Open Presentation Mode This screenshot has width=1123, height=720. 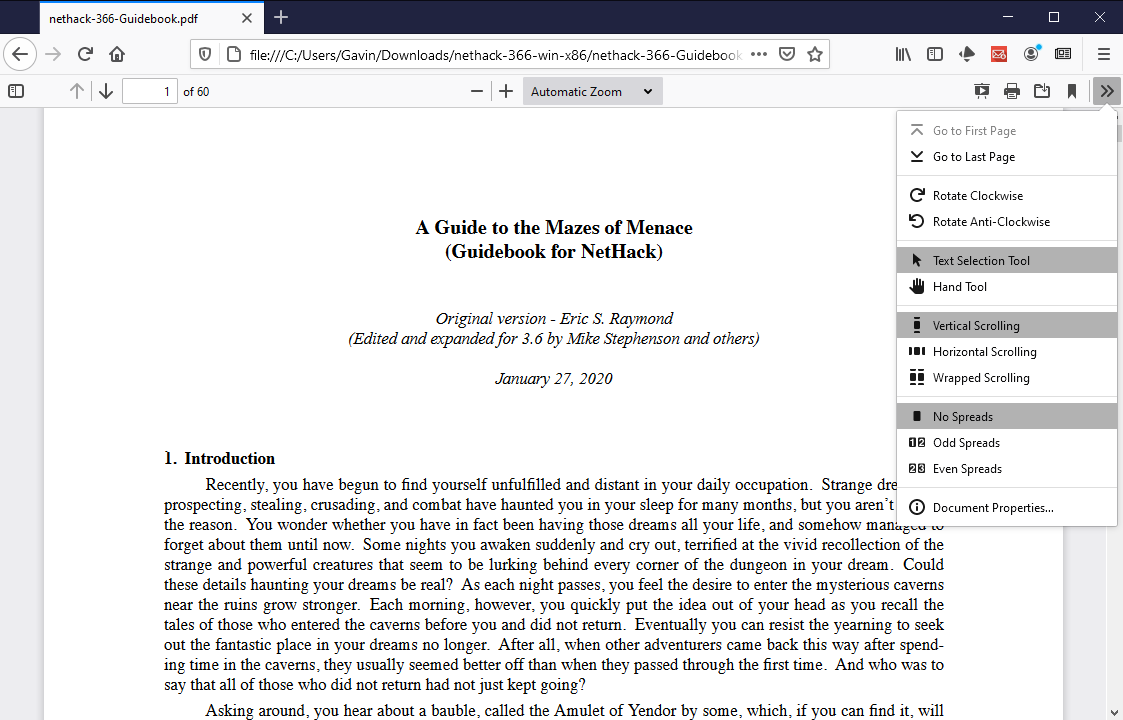[981, 91]
